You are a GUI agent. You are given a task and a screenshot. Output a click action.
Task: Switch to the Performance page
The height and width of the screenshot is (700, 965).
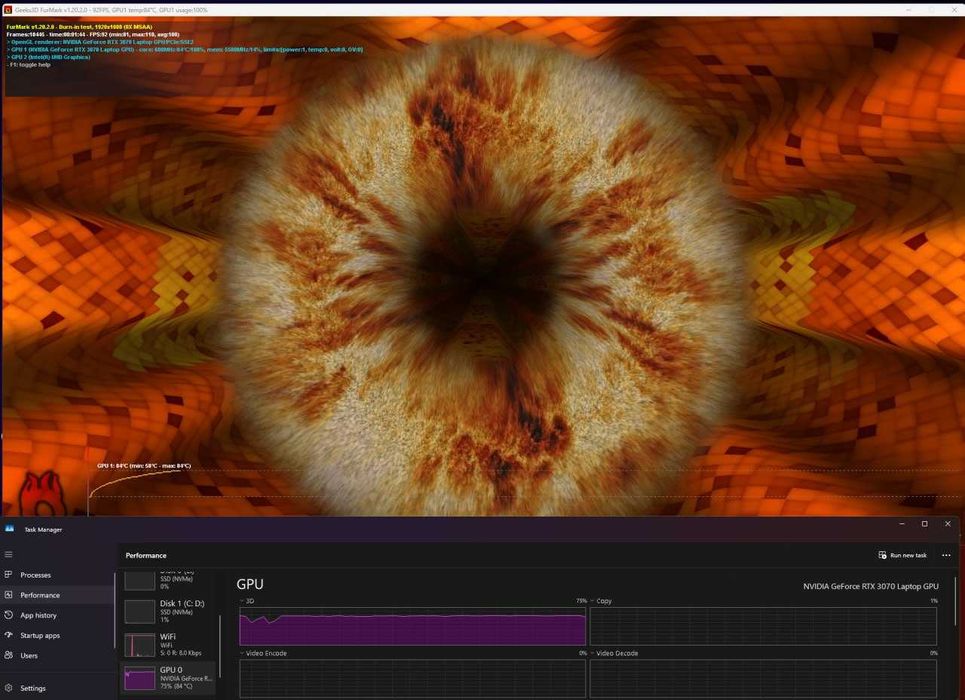(x=40, y=595)
